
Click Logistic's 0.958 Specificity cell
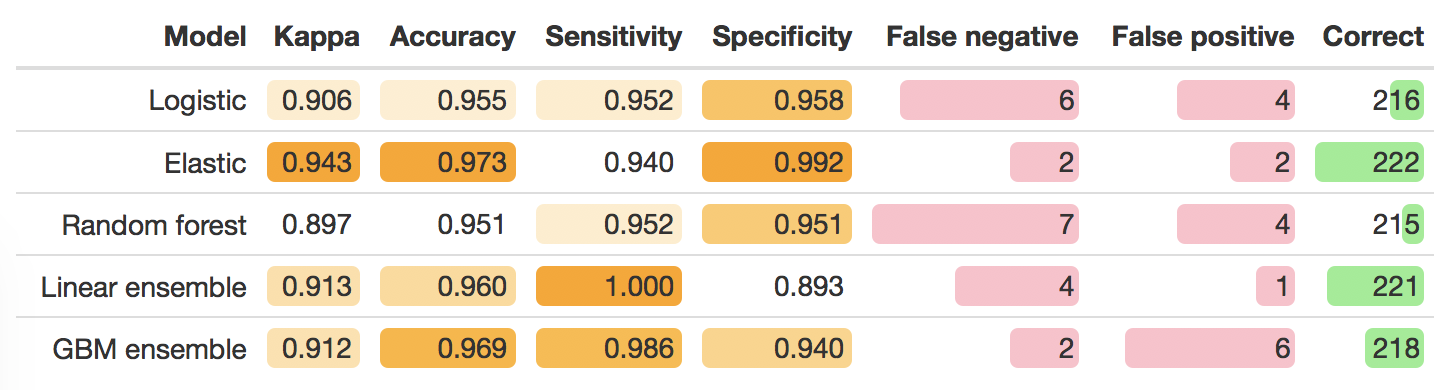tap(777, 100)
